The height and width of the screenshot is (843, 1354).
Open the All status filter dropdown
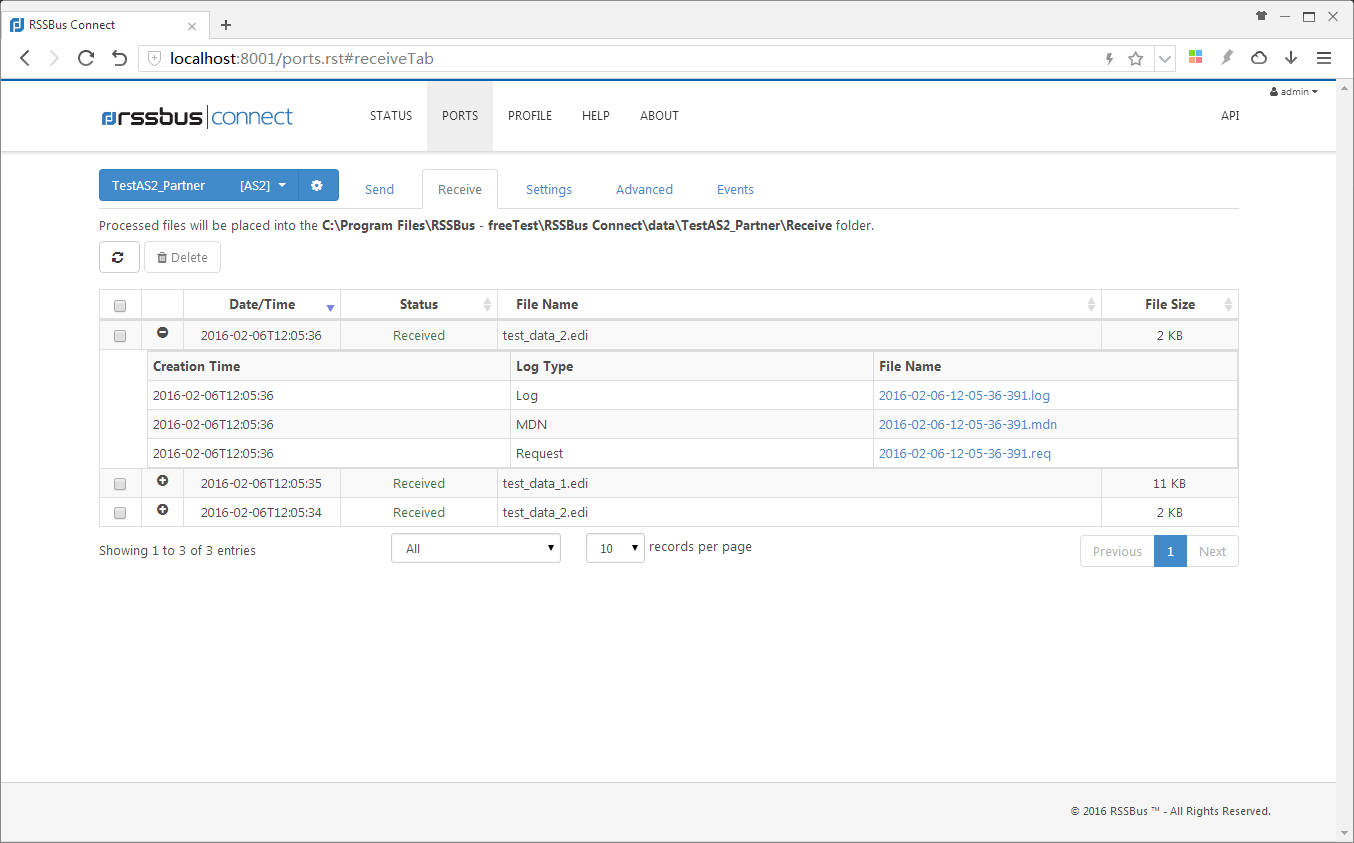pyautogui.click(x=476, y=548)
